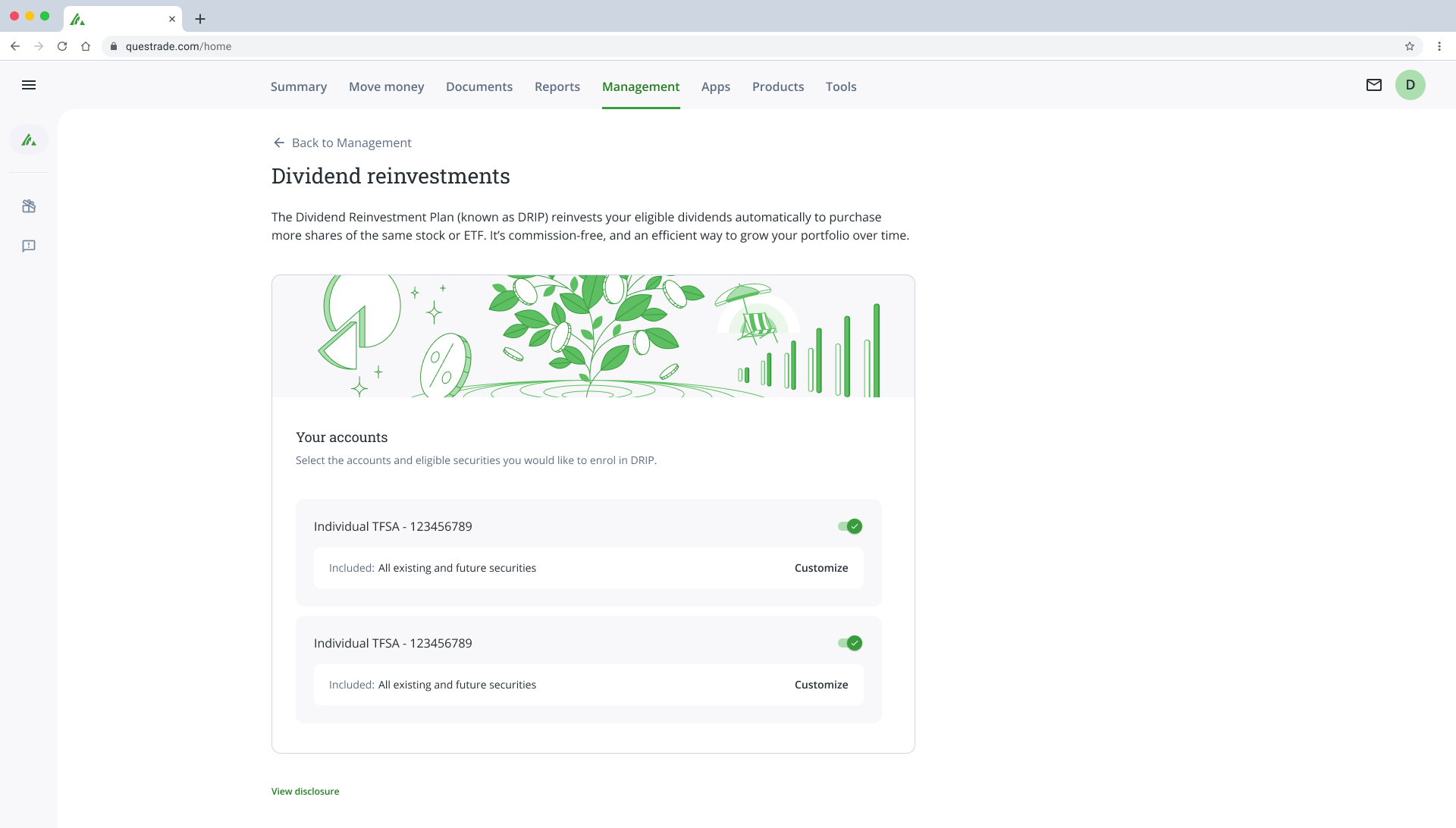Reload the page in browser
Viewport: 1456px width, 828px height.
coord(62,46)
